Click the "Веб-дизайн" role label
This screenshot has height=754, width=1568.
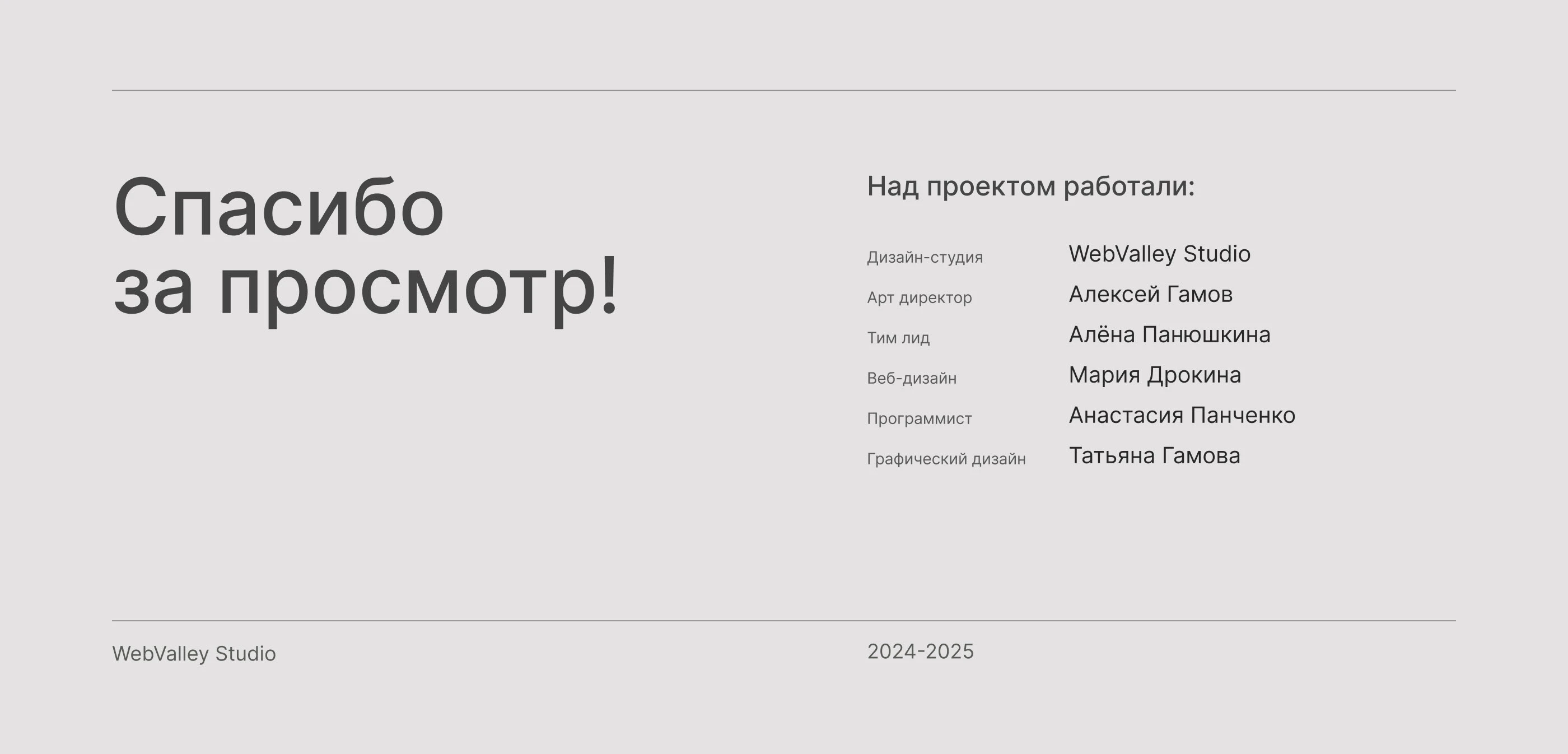pyautogui.click(x=911, y=378)
